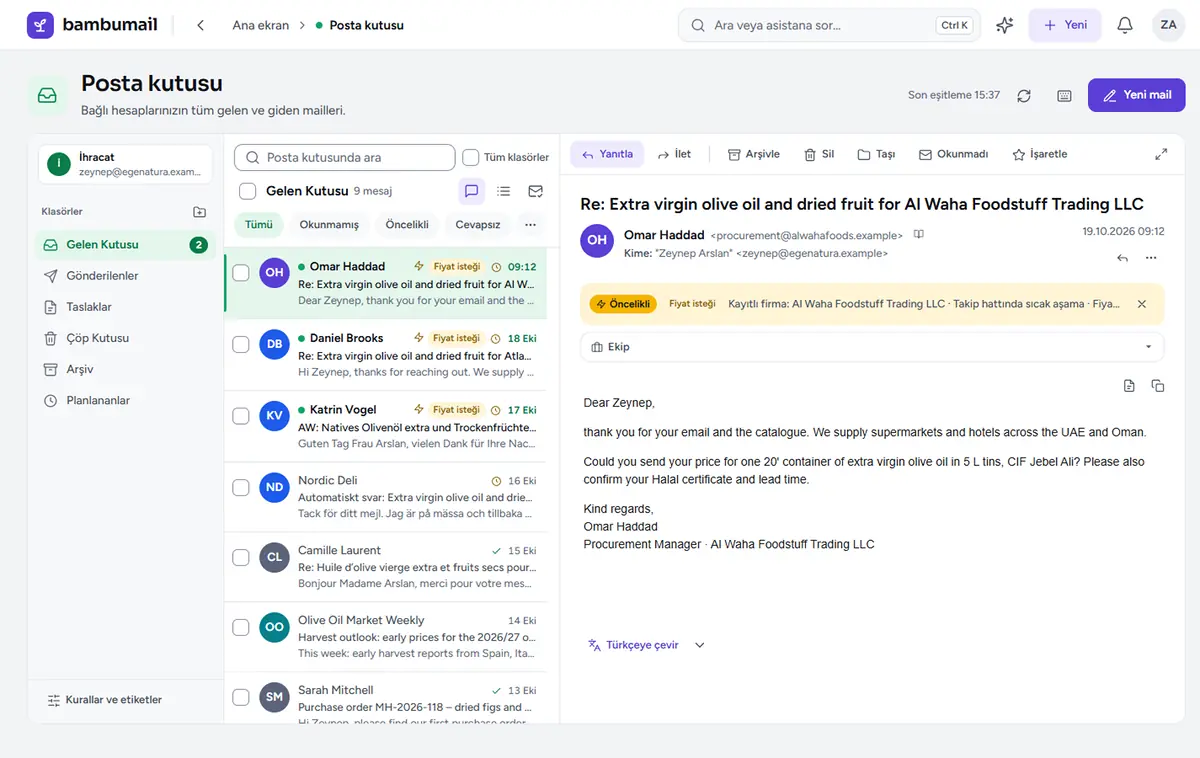
Task: Toggle the Tüm klasörler checkbox
Action: [471, 157]
